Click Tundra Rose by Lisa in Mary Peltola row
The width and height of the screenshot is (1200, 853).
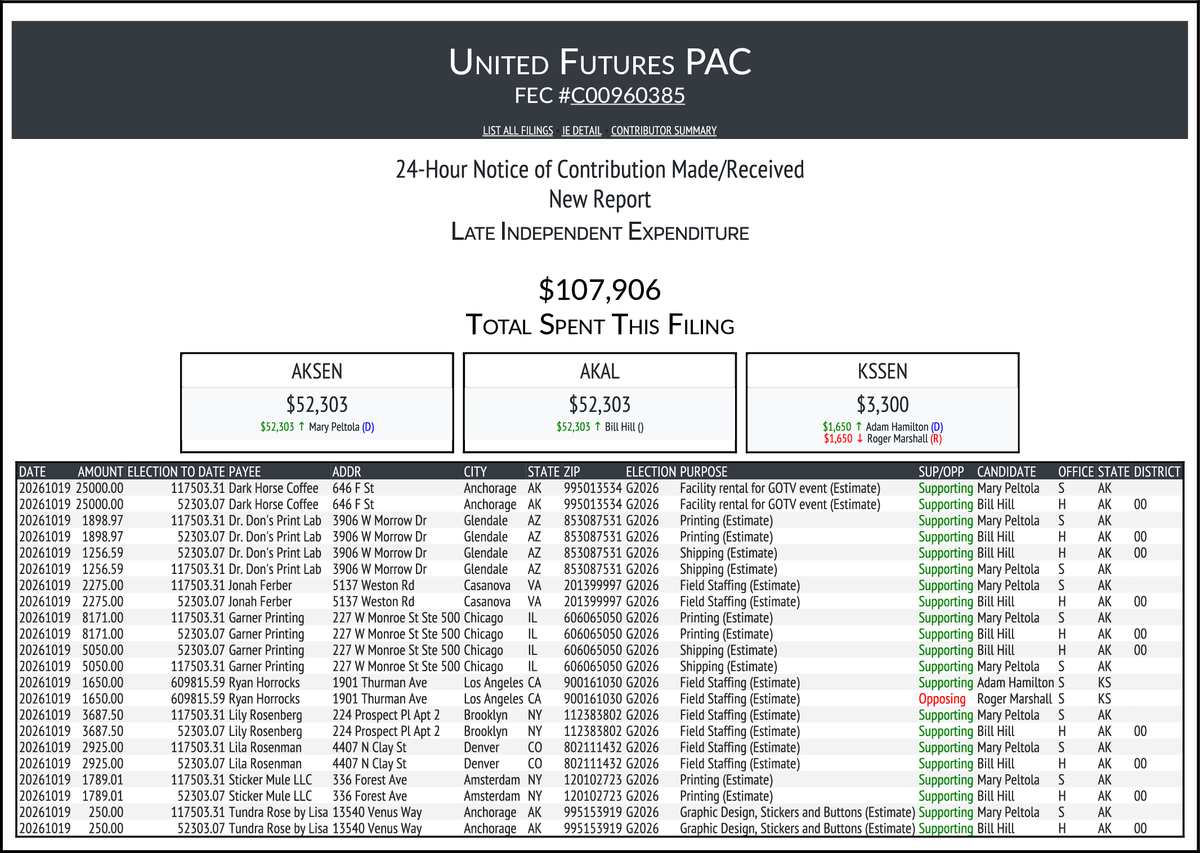coord(279,813)
